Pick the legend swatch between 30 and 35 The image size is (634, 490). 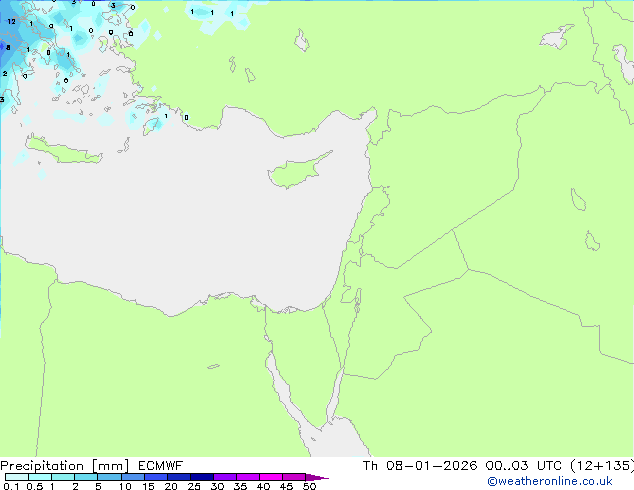225,477
